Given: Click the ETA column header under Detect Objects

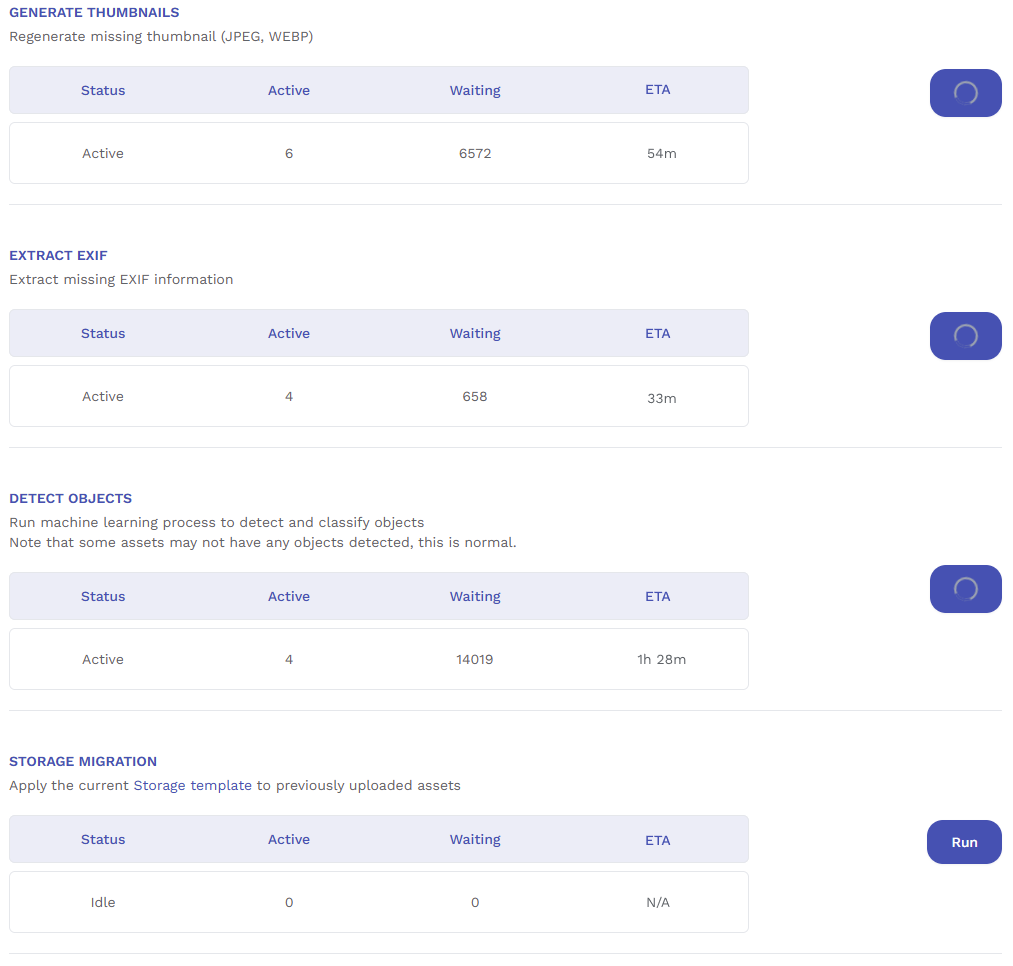Looking at the screenshot, I should 658,596.
